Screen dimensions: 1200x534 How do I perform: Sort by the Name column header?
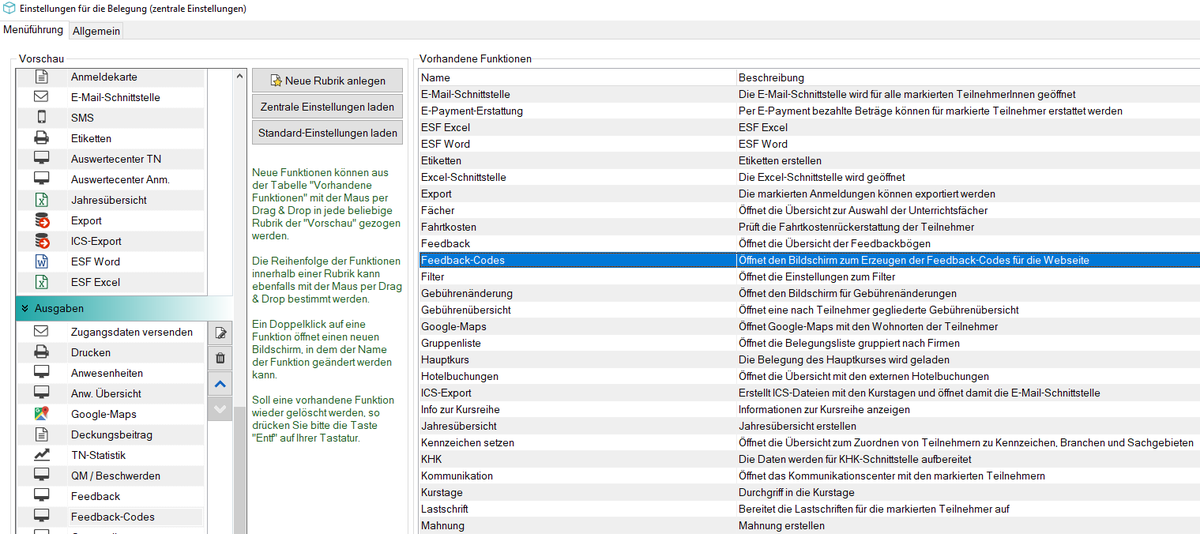[x=577, y=77]
